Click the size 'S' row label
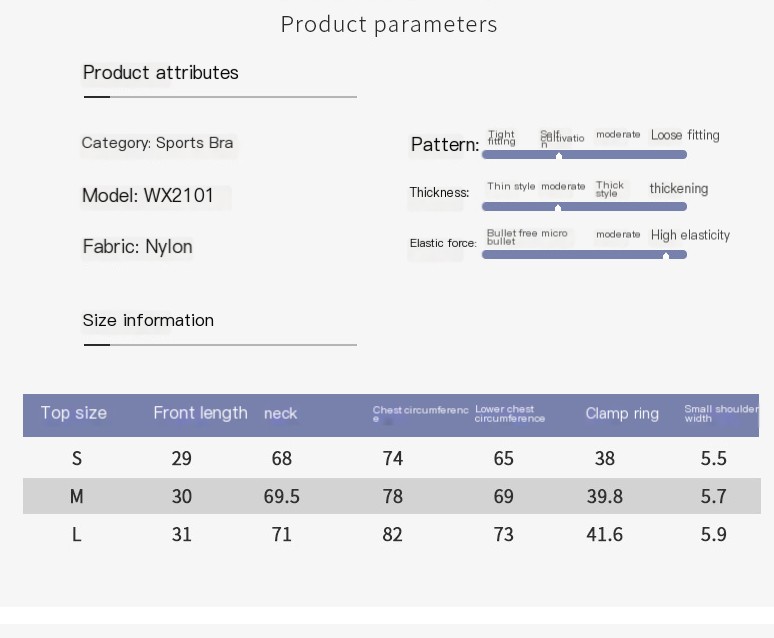Viewport: 774px width, 638px height. [77, 459]
